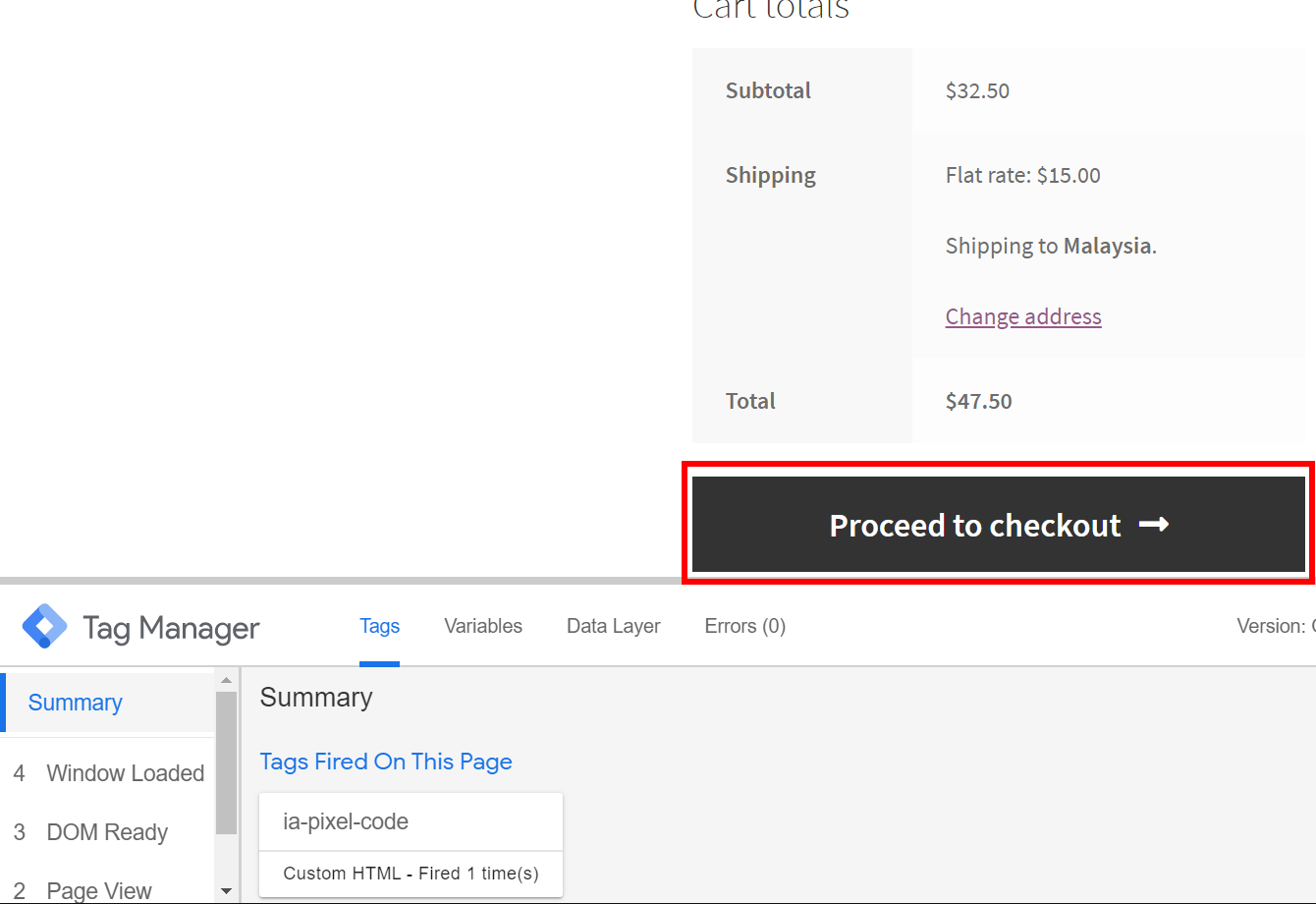Open the Variables tab
Screen dimensions: 1316x904
[482, 626]
